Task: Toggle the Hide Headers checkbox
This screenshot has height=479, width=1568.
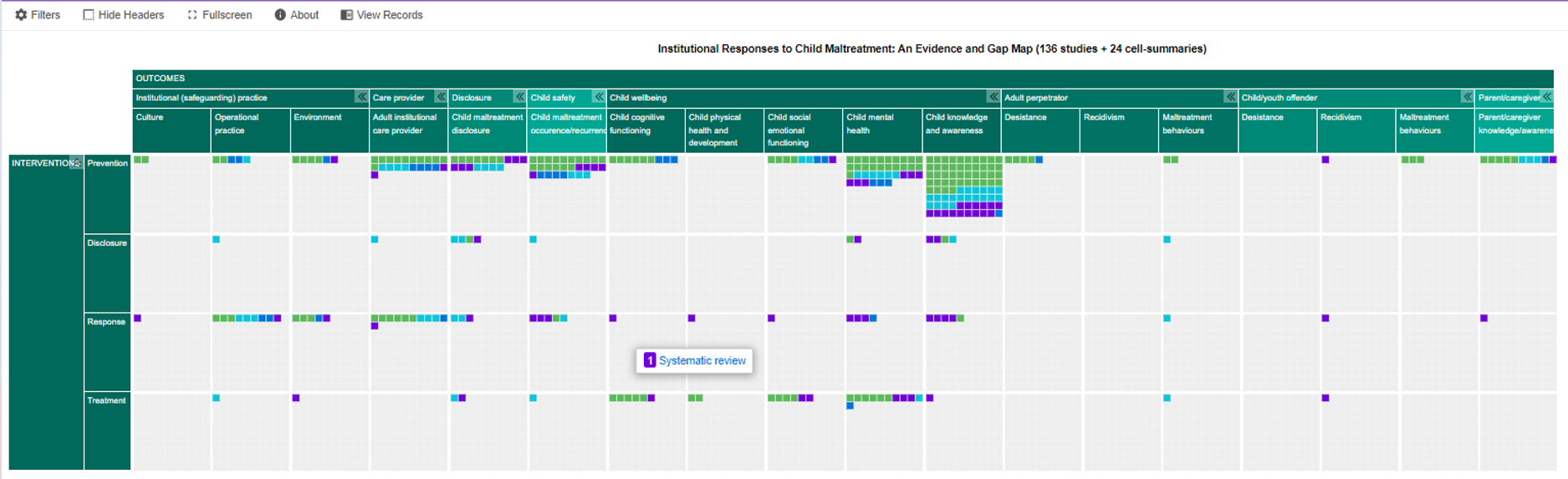Action: (89, 15)
